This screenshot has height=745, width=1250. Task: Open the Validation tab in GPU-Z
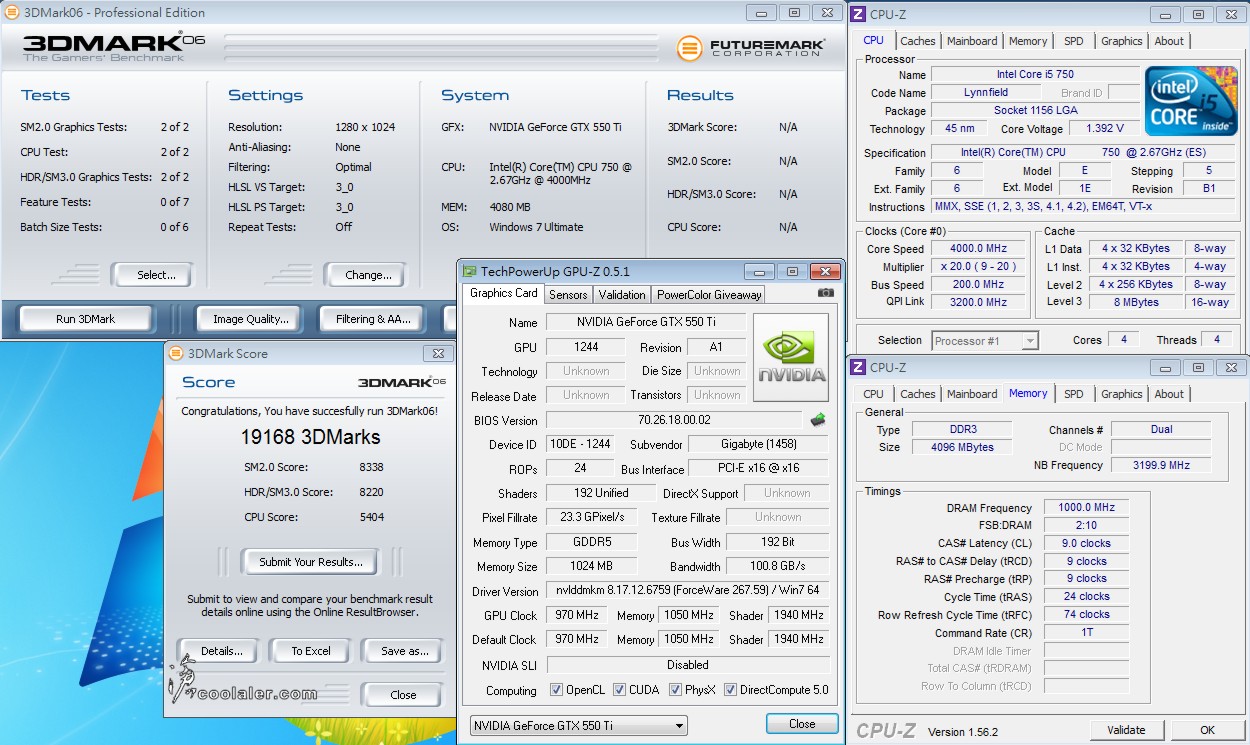622,294
